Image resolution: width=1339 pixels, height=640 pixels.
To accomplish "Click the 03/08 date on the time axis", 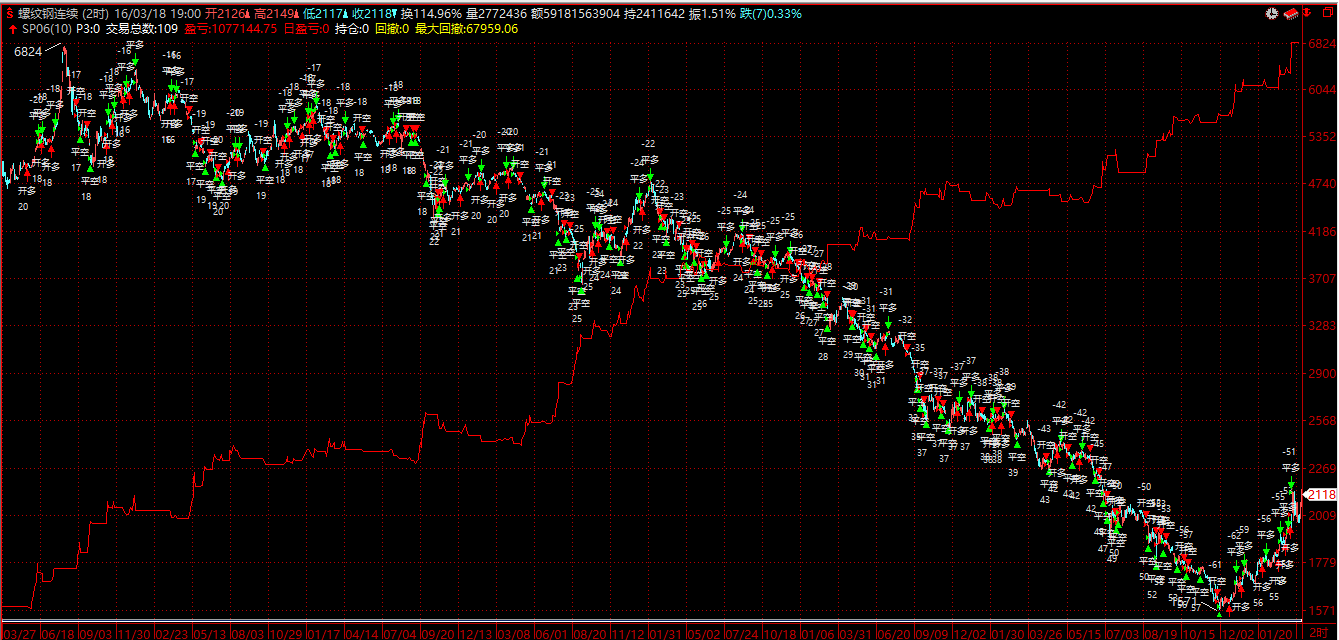I will [x=514, y=633].
